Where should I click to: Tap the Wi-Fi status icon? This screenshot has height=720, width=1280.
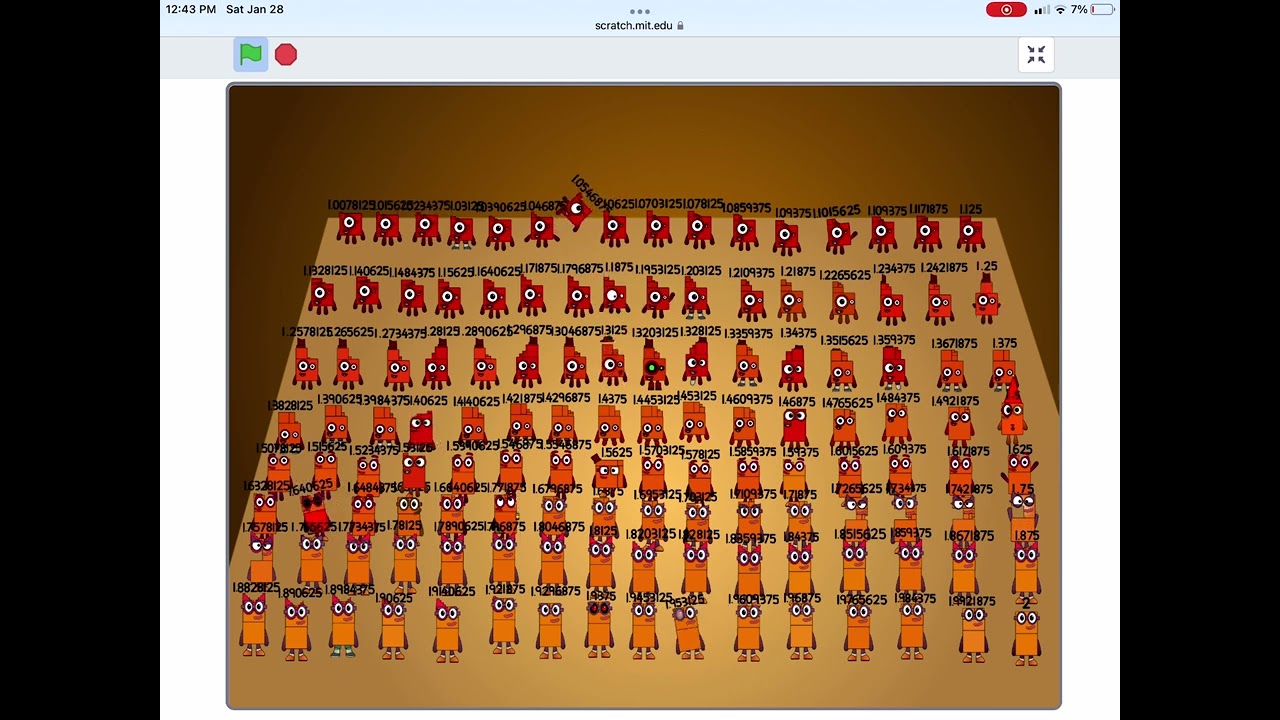pos(1060,10)
